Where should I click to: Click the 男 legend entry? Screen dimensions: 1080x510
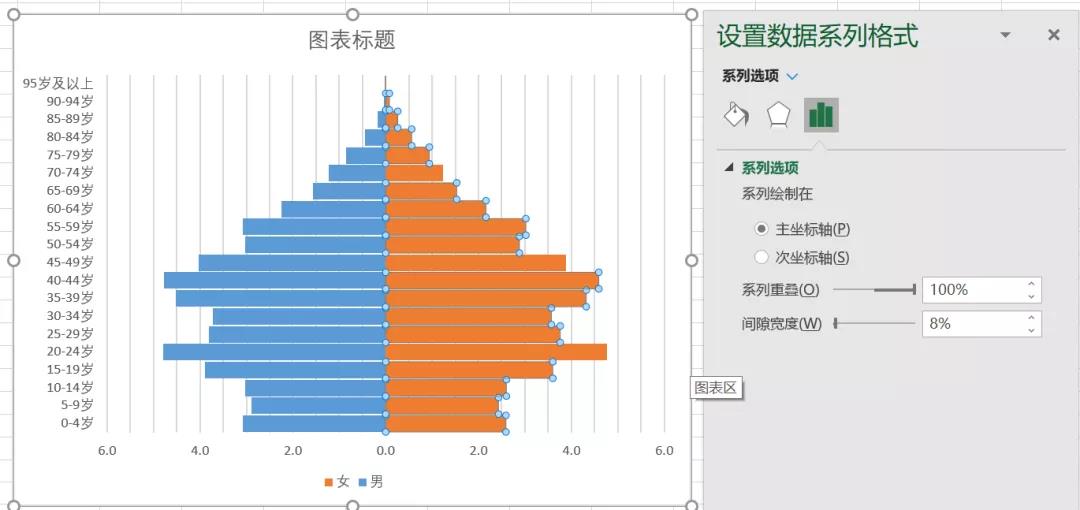click(371, 482)
